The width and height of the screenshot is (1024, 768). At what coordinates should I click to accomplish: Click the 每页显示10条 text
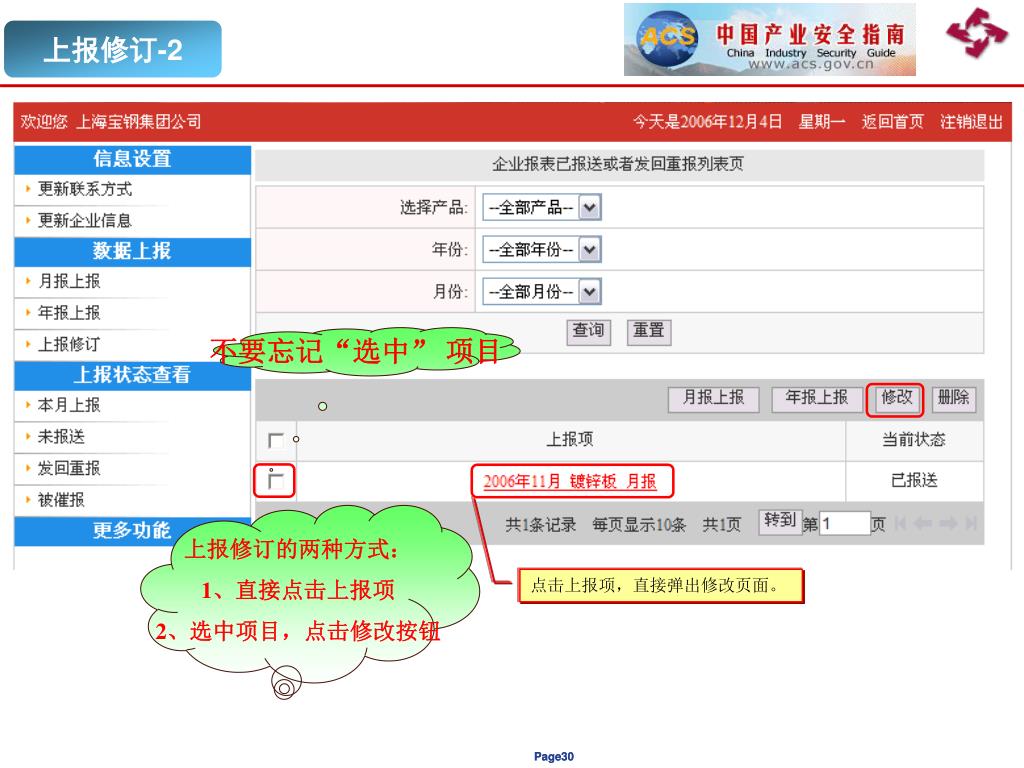point(639,525)
